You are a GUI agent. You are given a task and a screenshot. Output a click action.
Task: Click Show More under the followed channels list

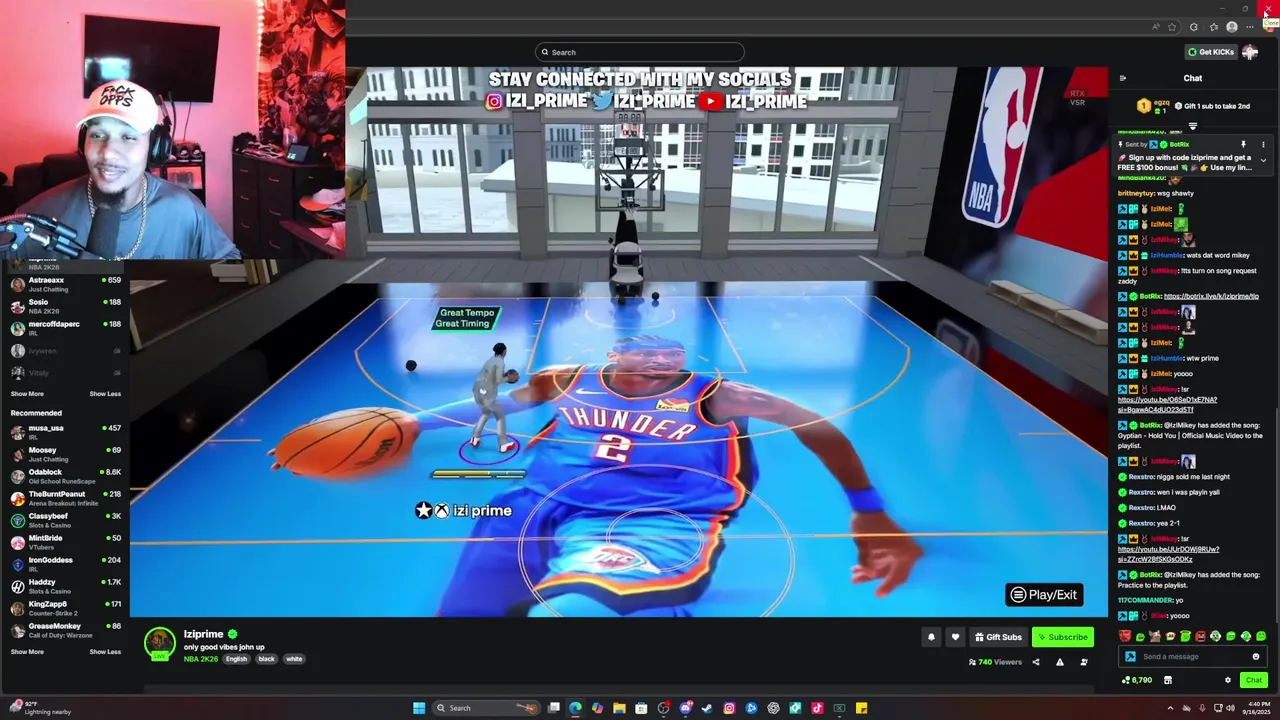point(27,394)
